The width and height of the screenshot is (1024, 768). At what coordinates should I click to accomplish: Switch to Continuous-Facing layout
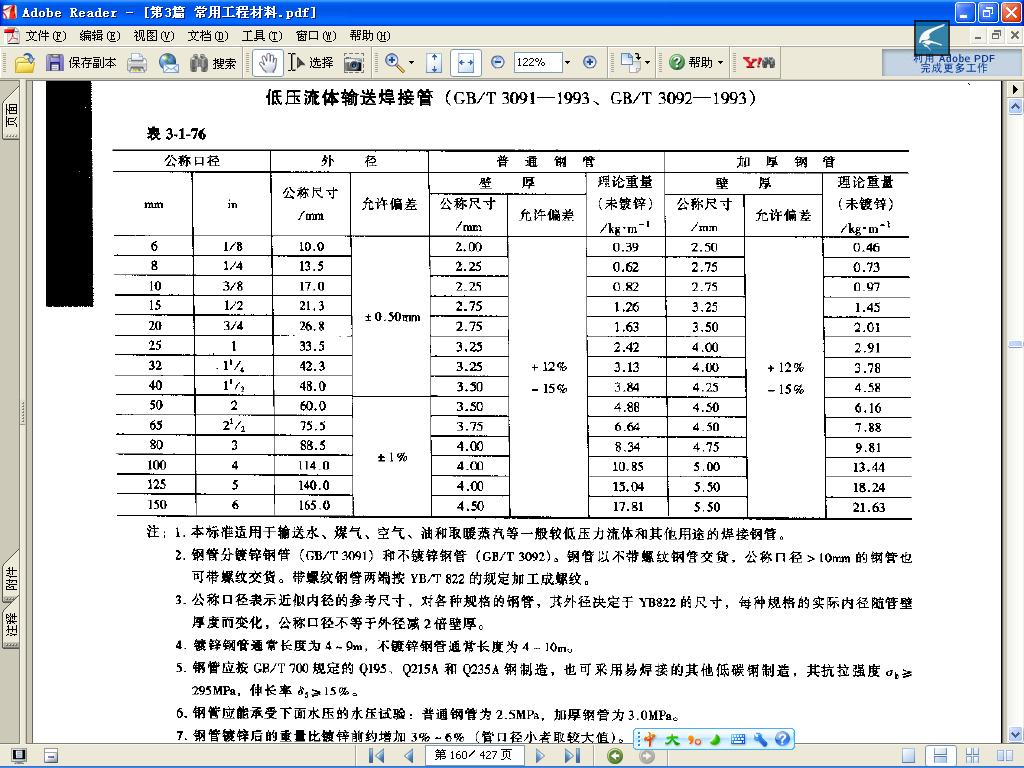973,756
